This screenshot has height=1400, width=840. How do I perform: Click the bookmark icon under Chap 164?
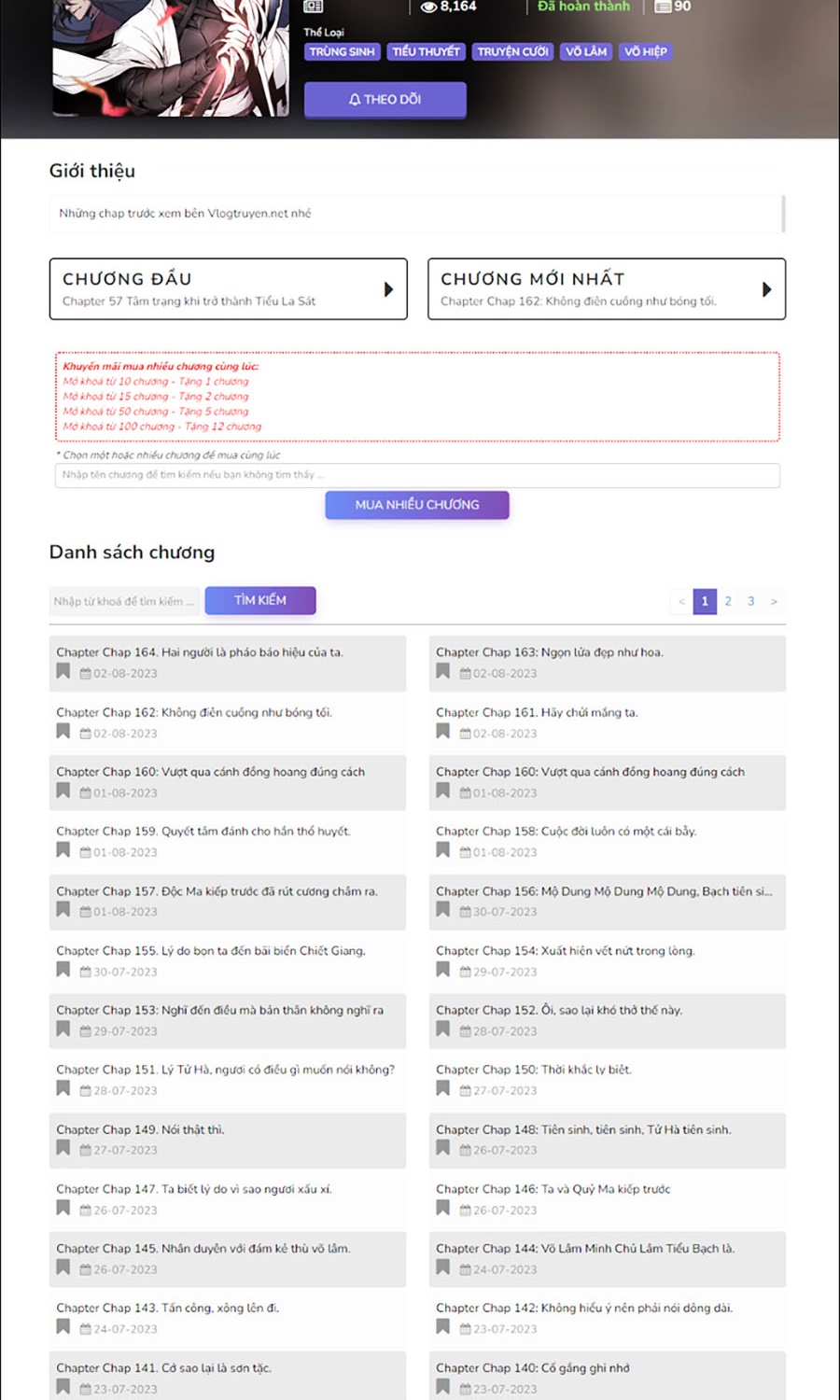tap(63, 671)
